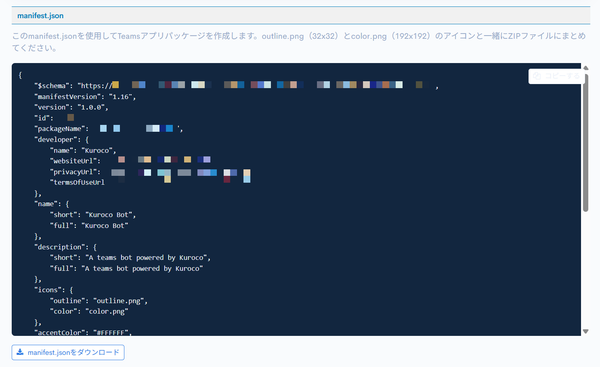Click the "packageName" key line
The height and width of the screenshot is (367, 600).
click(x=109, y=129)
